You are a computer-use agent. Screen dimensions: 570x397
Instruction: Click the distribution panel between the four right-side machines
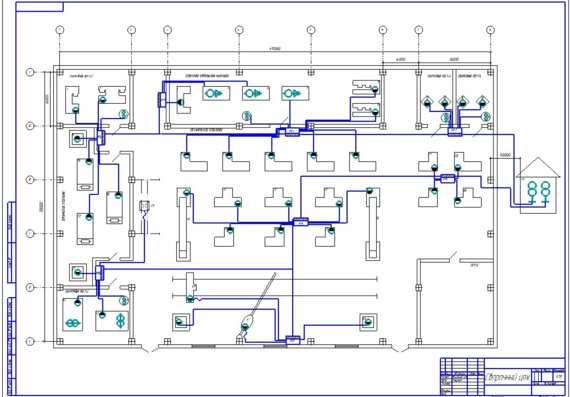(x=447, y=178)
